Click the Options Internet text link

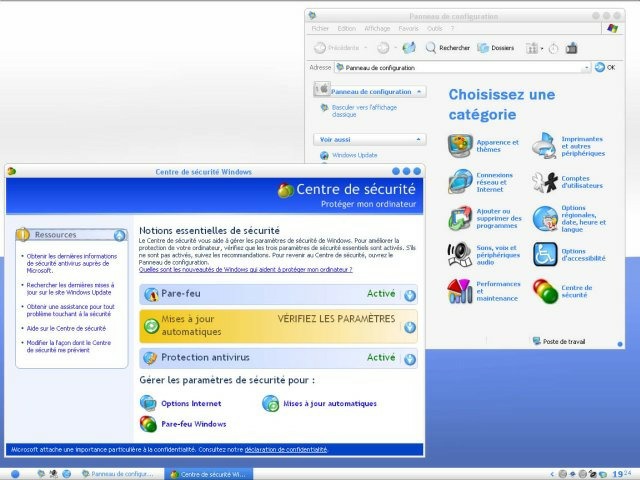pyautogui.click(x=191, y=404)
